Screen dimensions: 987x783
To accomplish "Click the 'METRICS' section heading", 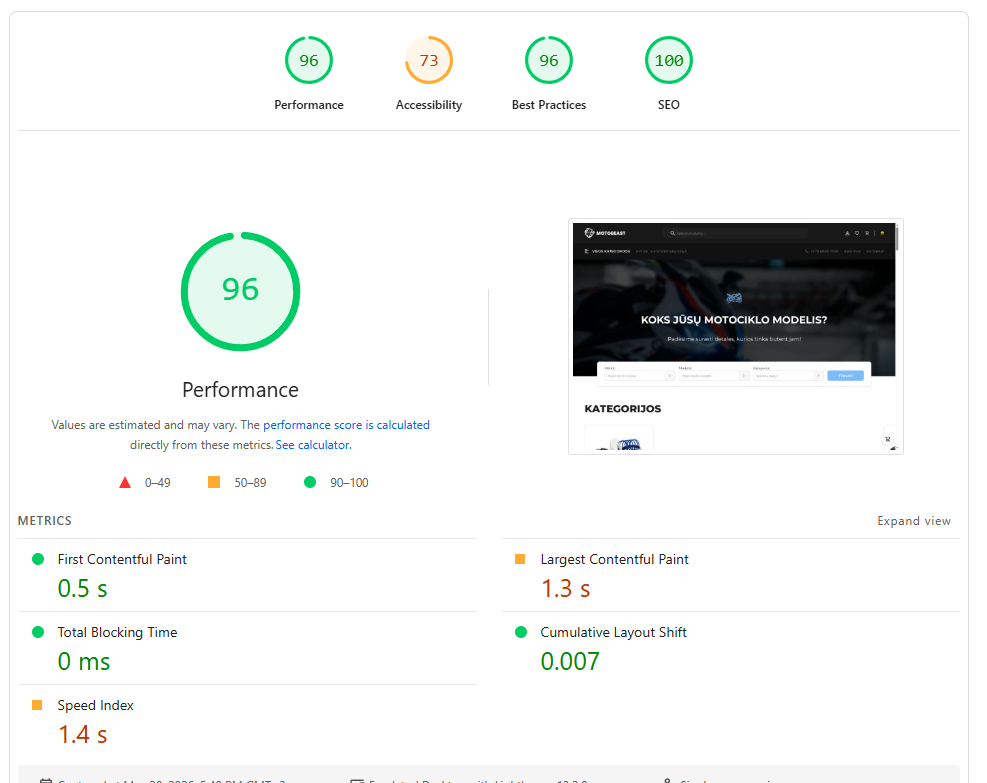I will [45, 521].
